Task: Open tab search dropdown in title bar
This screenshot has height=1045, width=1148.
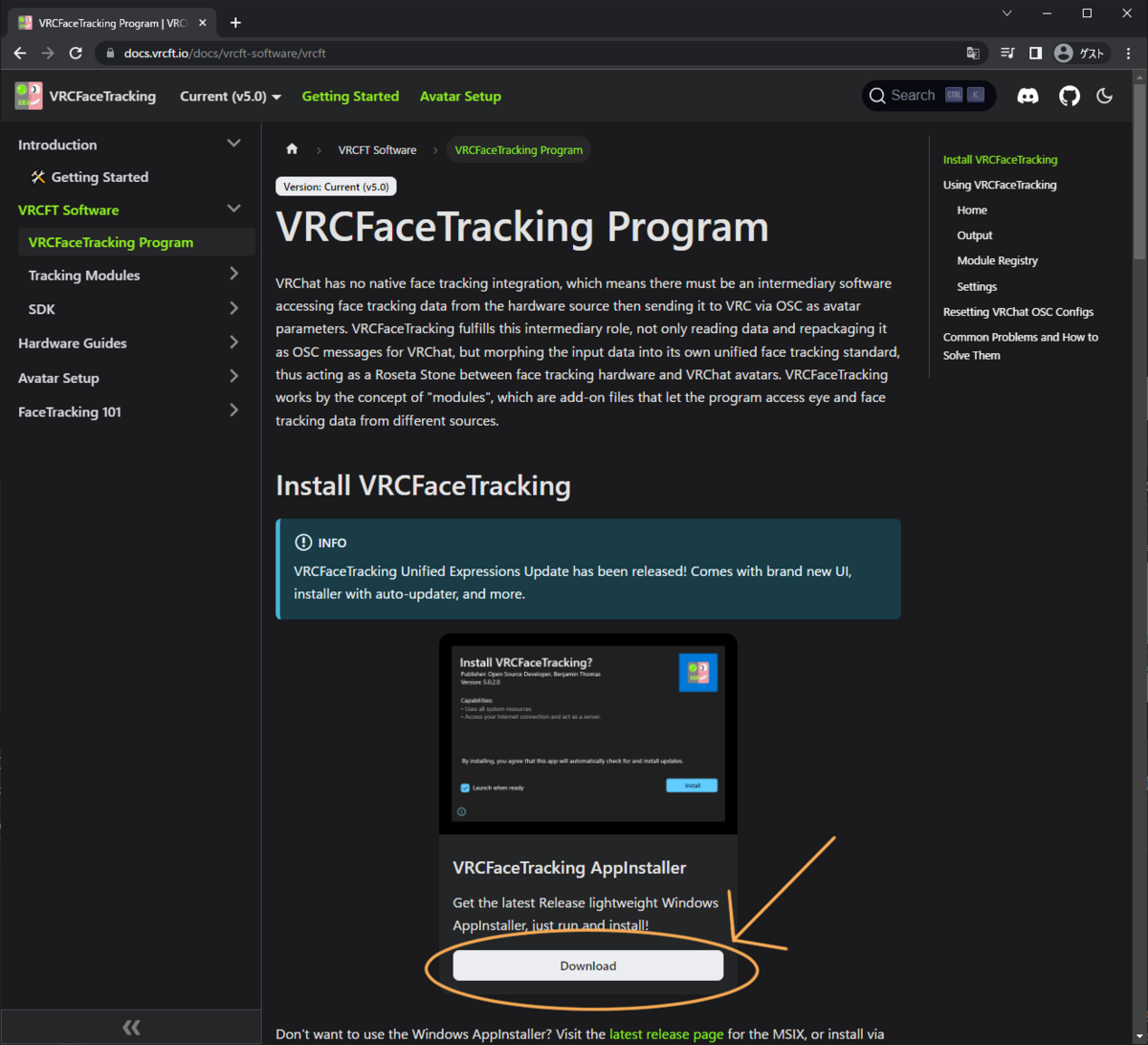Action: coord(1006,13)
